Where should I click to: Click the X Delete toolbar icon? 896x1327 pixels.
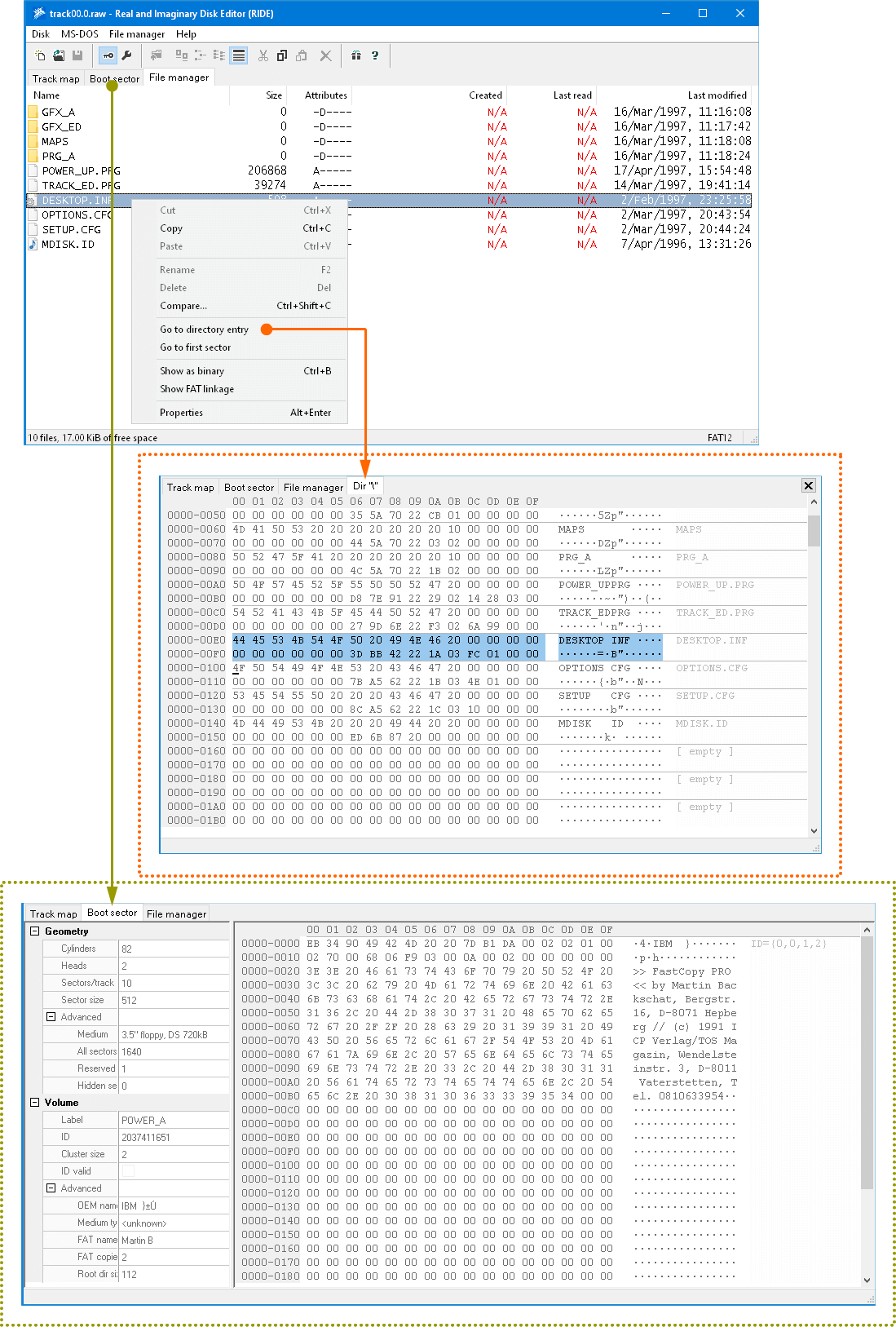point(325,55)
